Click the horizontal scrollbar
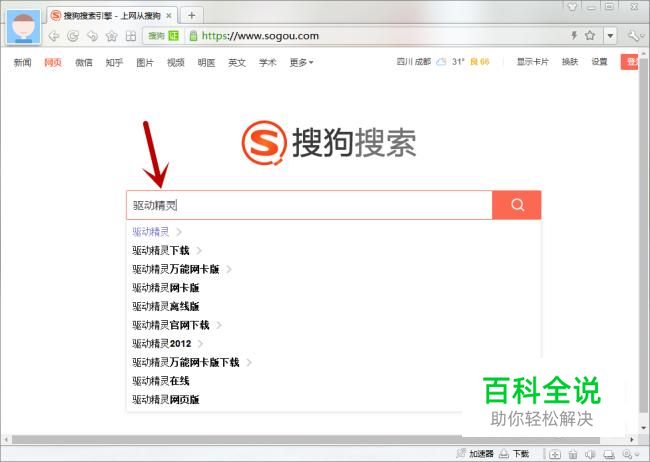The image size is (650, 462). tap(306, 440)
